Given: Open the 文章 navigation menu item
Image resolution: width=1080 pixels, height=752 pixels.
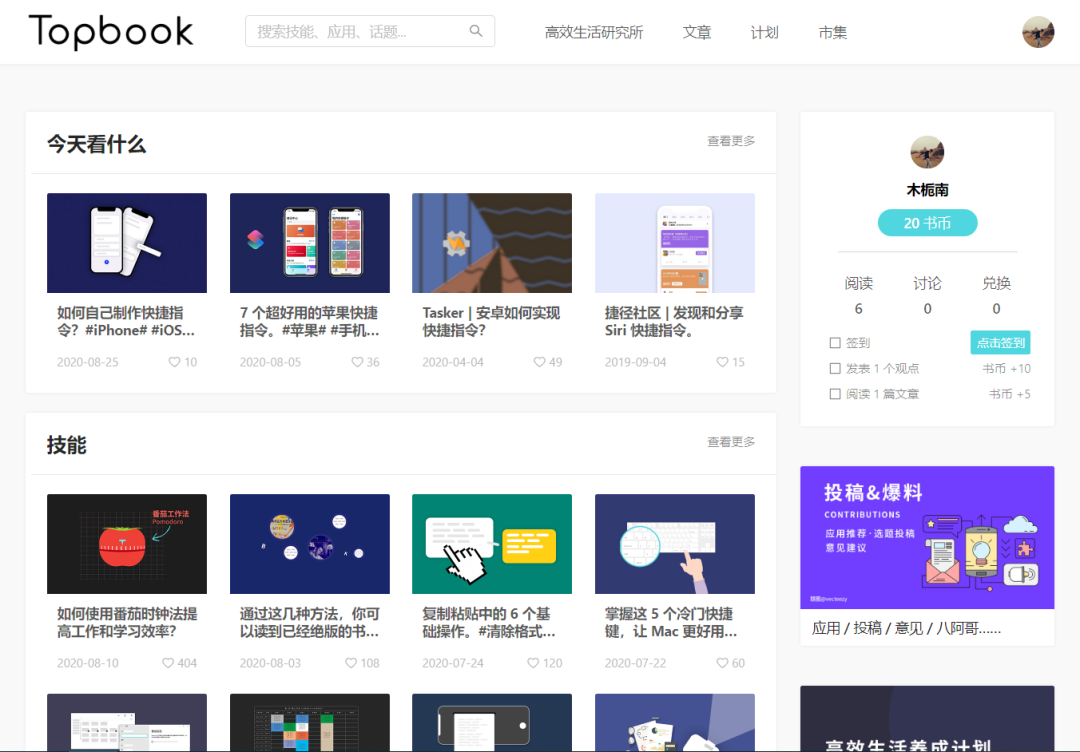Looking at the screenshot, I should pyautogui.click(x=696, y=31).
